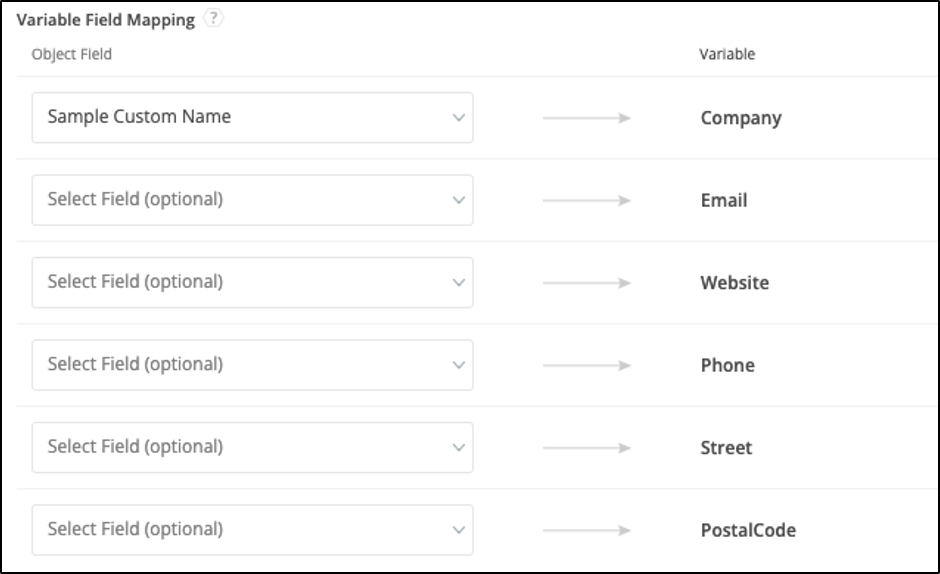Click the arrow pointing to Website
This screenshot has width=940, height=574.
tap(586, 283)
